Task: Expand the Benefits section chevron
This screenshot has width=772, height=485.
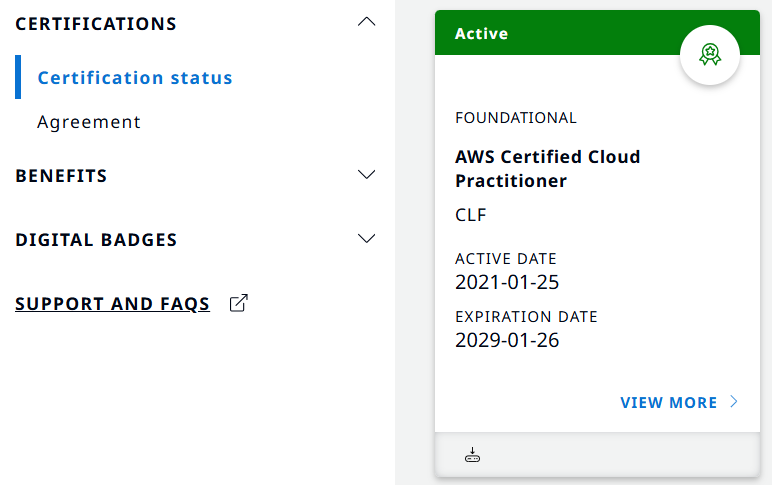Action: tap(367, 175)
